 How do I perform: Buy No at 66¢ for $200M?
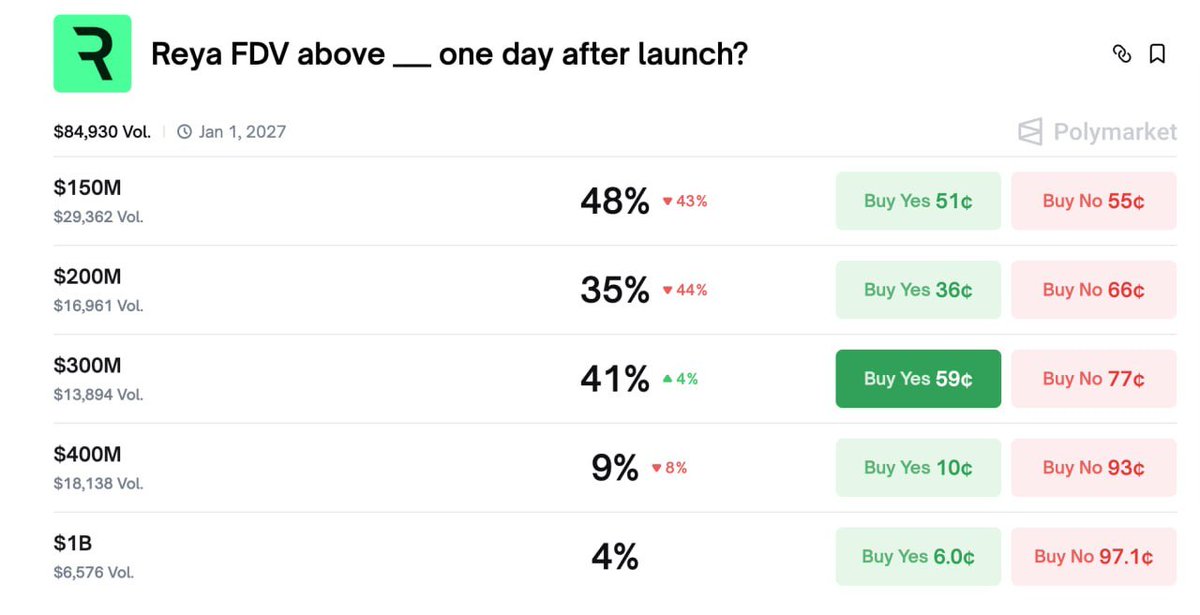pyautogui.click(x=1093, y=290)
